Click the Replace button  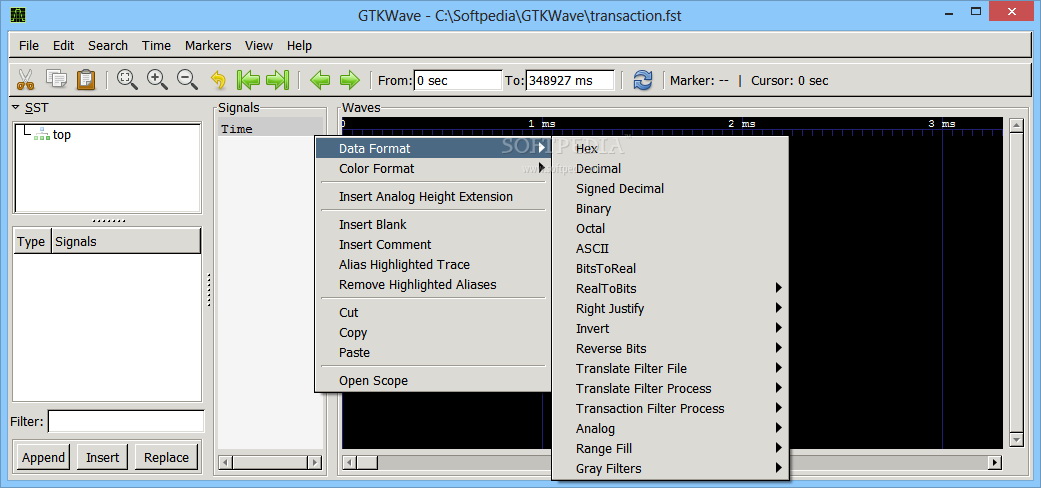167,457
